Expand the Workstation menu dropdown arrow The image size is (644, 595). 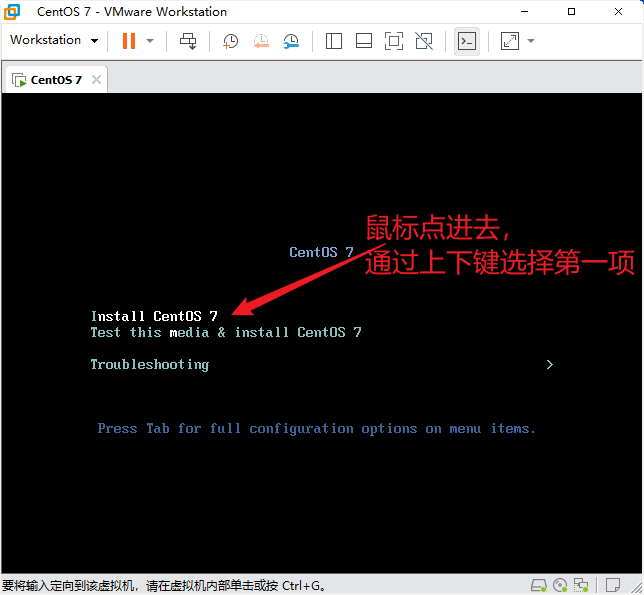pyautogui.click(x=94, y=41)
